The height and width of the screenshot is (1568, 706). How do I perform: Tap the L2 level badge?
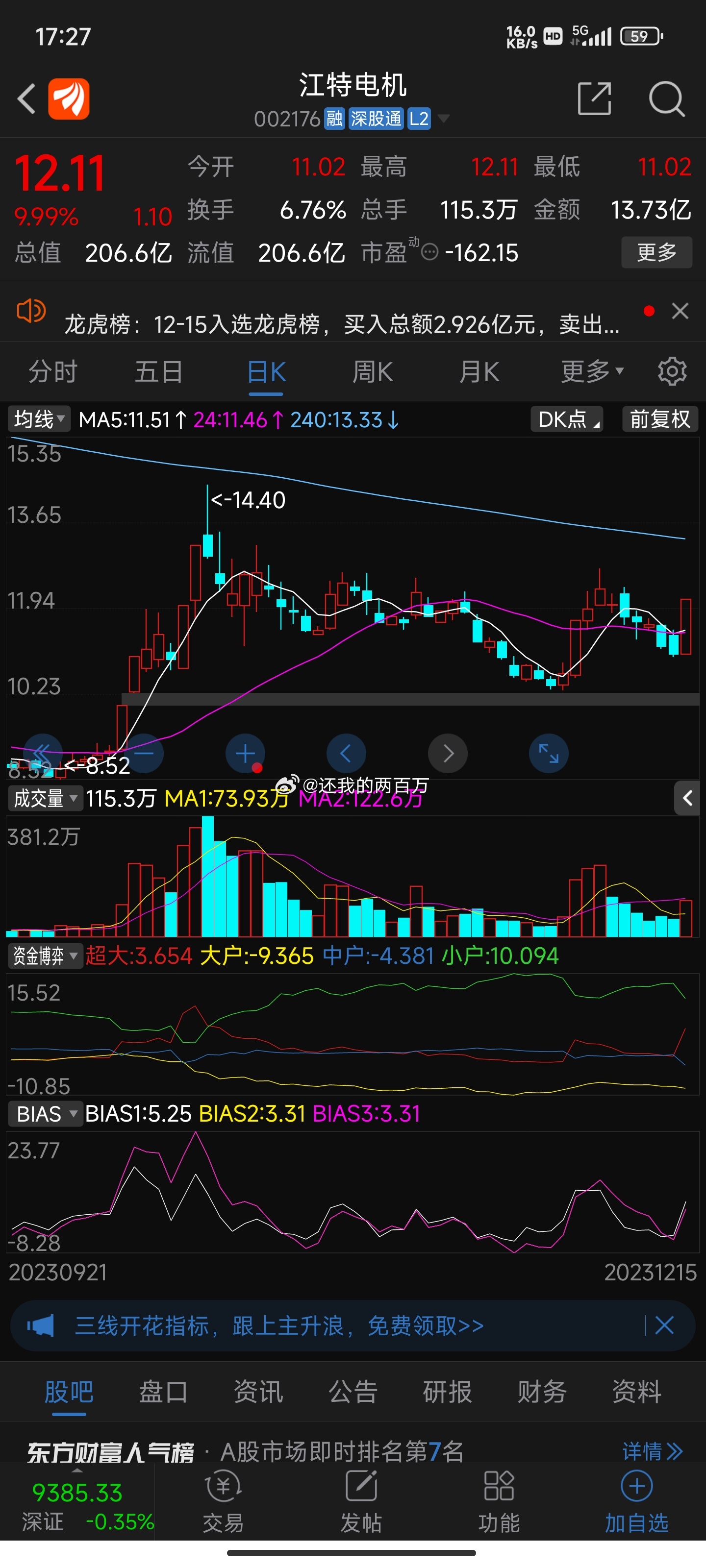pos(419,119)
